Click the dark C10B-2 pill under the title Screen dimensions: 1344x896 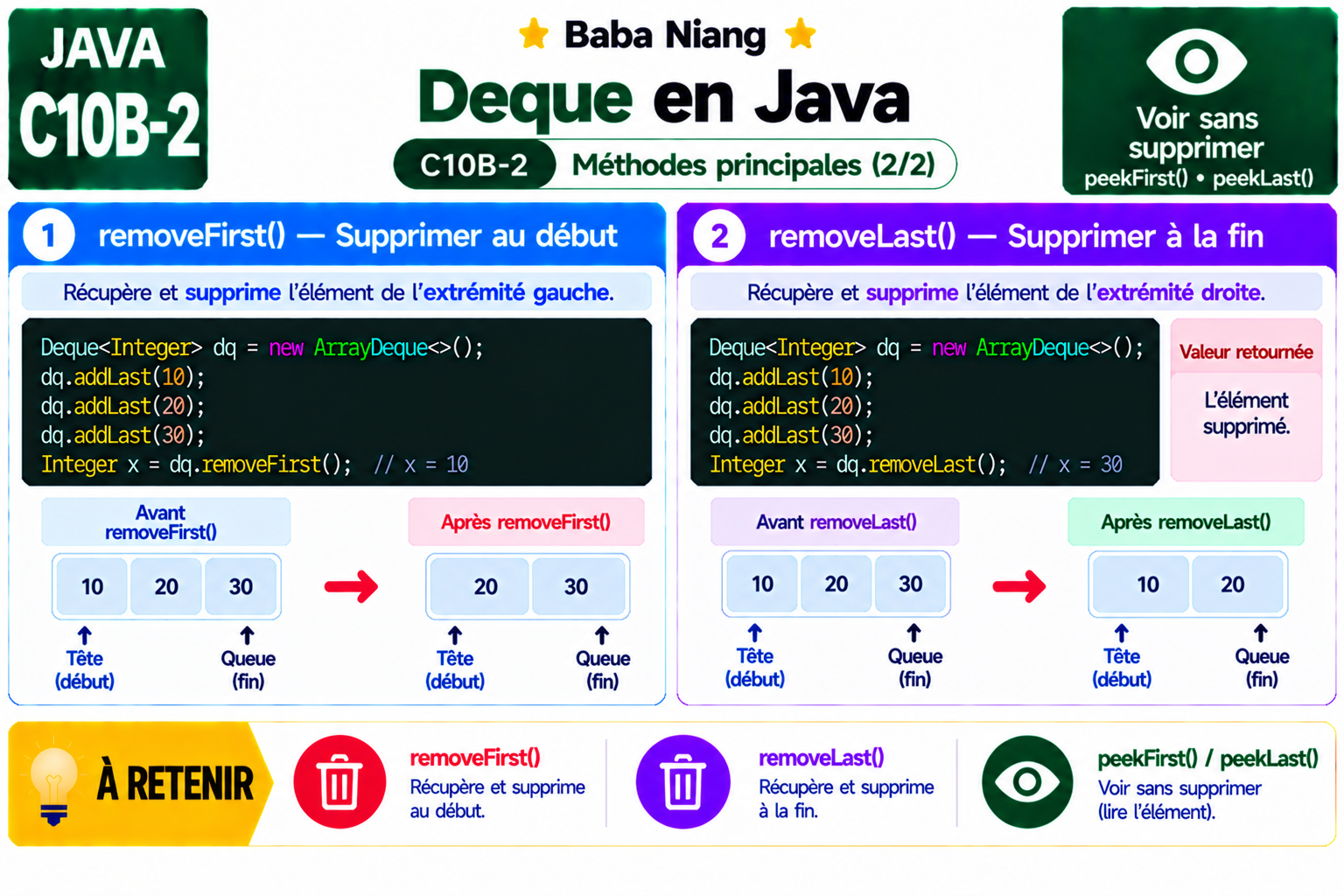[474, 164]
